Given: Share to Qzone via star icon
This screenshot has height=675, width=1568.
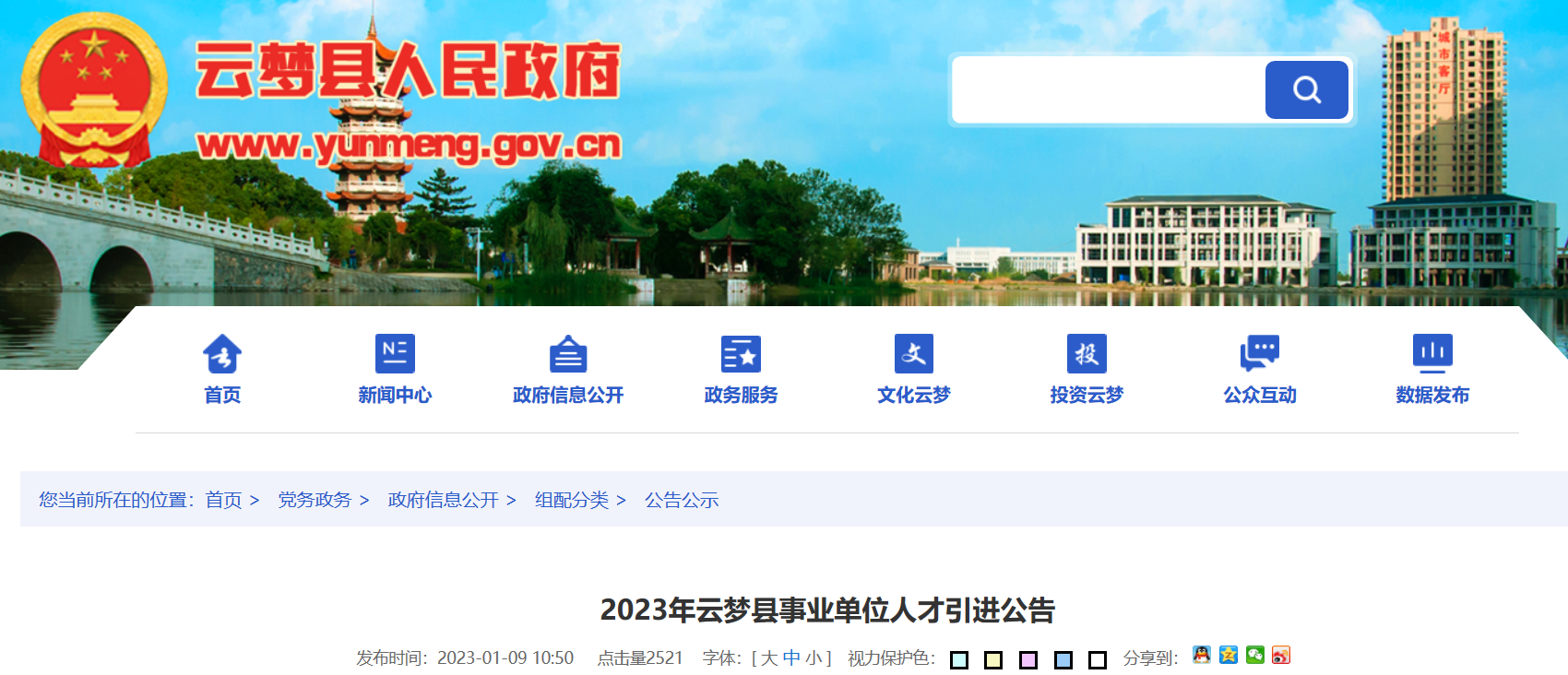Looking at the screenshot, I should (1228, 655).
